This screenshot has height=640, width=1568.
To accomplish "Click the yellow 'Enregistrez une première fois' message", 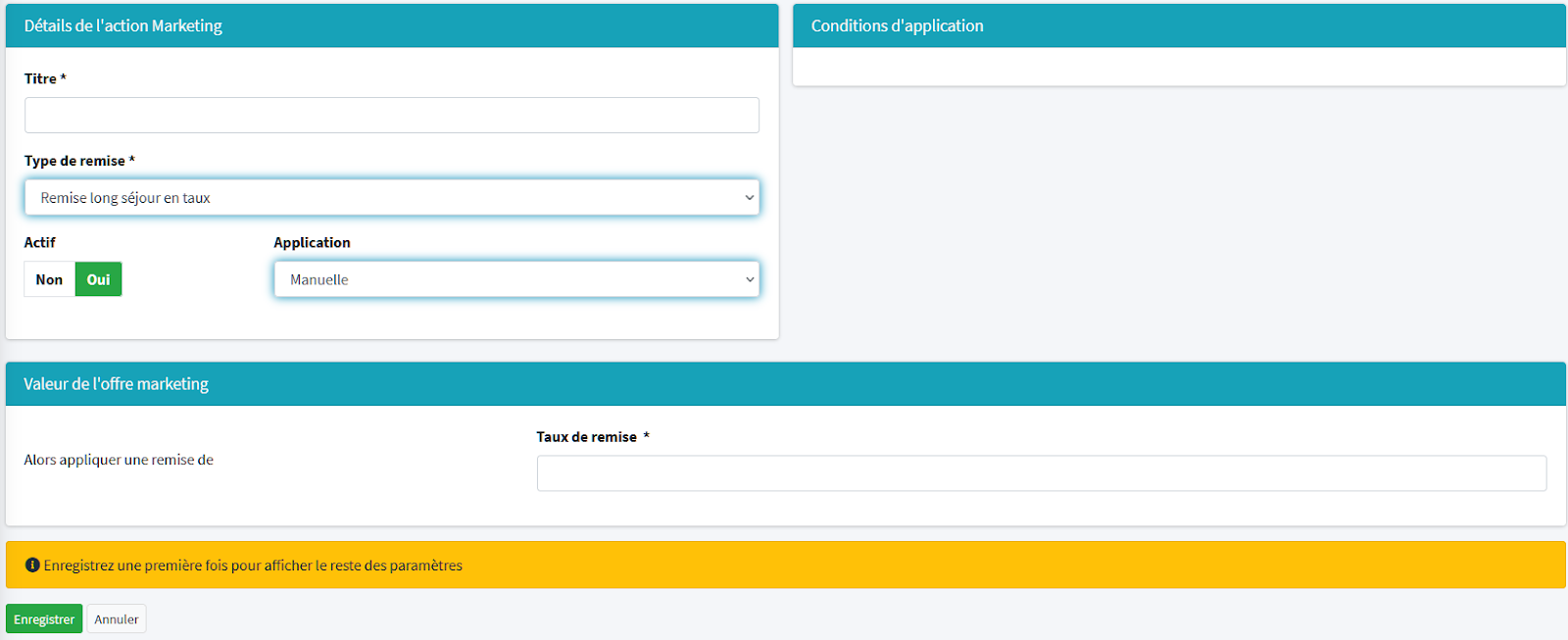I will click(253, 566).
